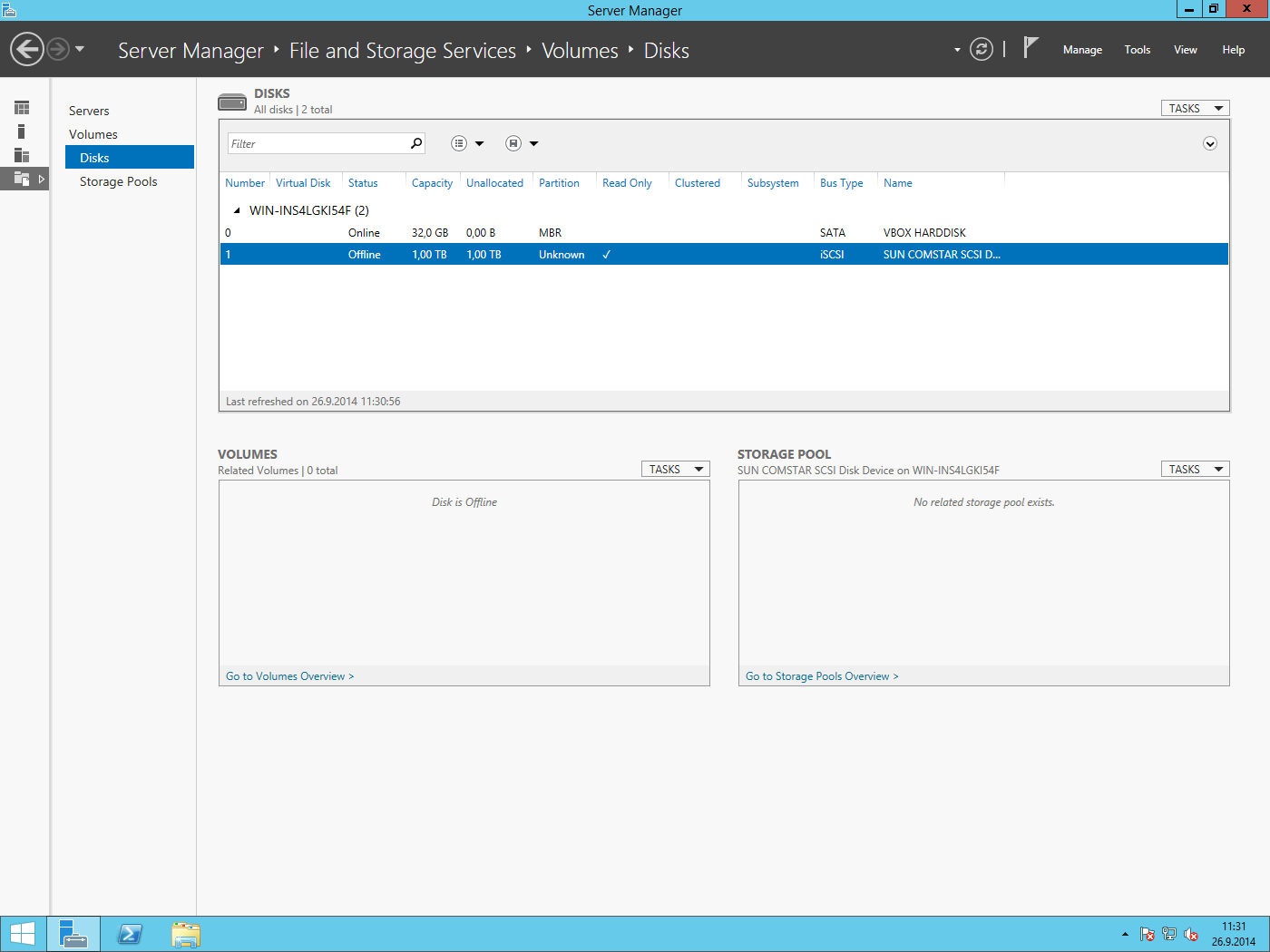Click the Action Center flag tray icon
Image resolution: width=1270 pixels, height=952 pixels.
click(1148, 934)
